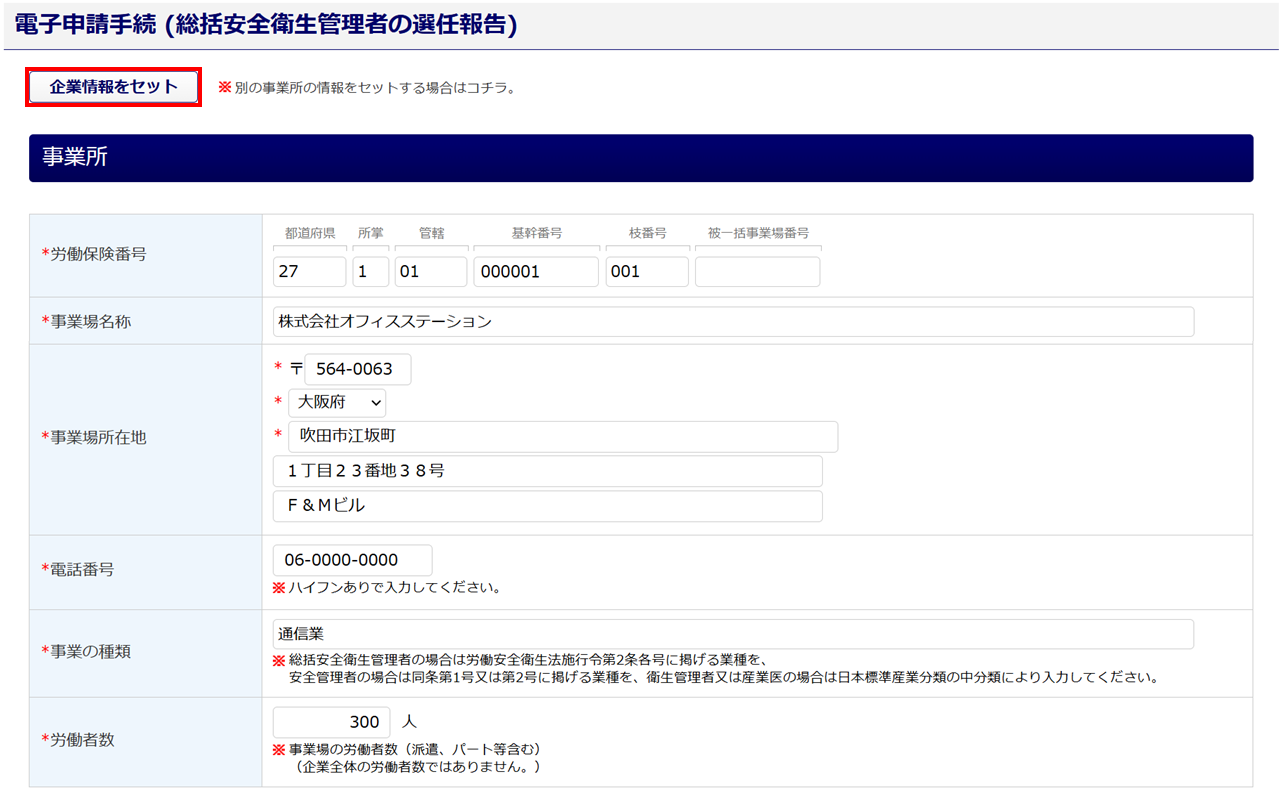Image resolution: width=1281 pixels, height=795 pixels.
Task: Click the 電話番号 field showing 06-0000-0000
Action: [x=352, y=560]
